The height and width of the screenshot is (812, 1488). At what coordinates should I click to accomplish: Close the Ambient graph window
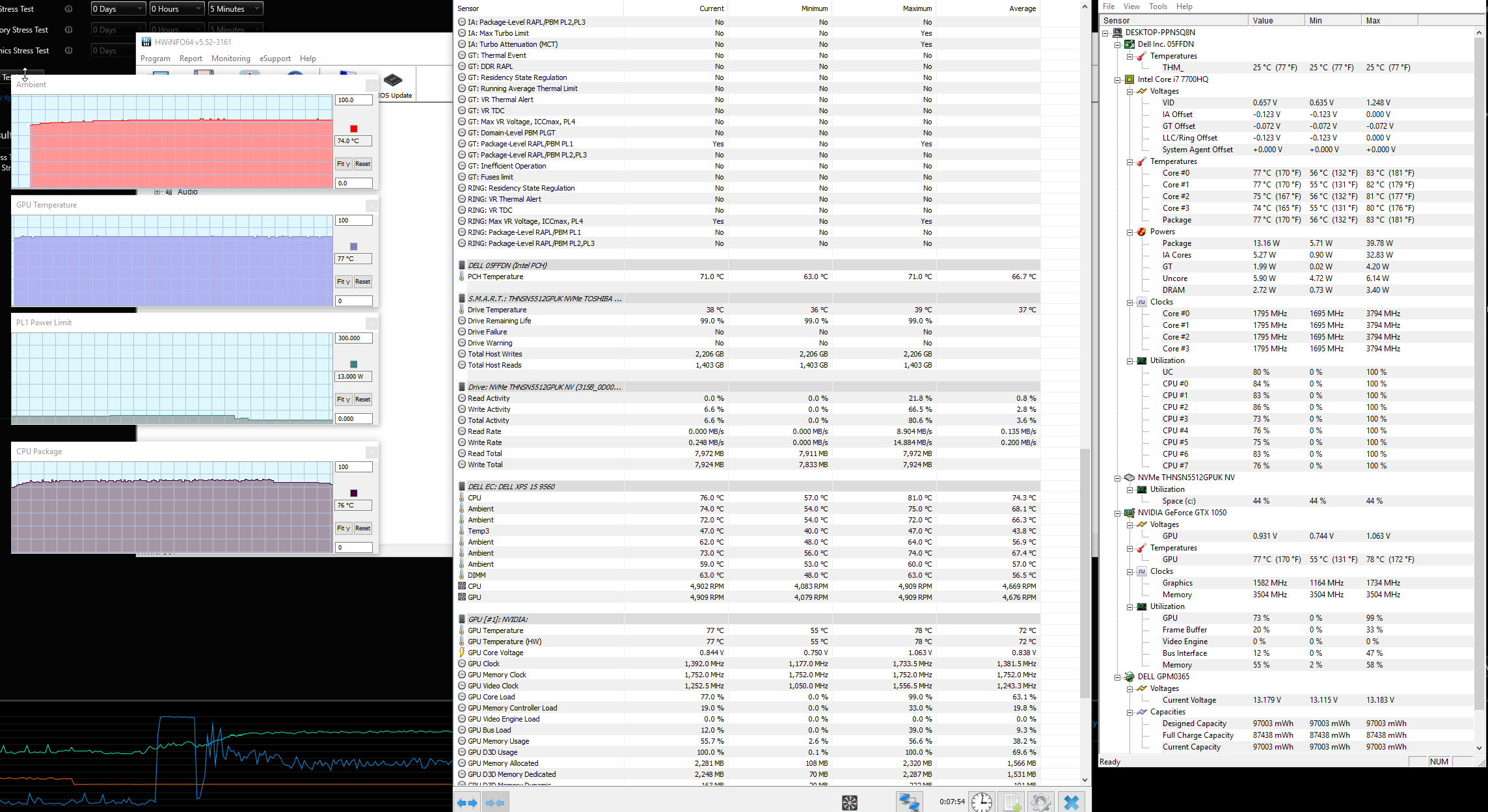click(x=372, y=85)
